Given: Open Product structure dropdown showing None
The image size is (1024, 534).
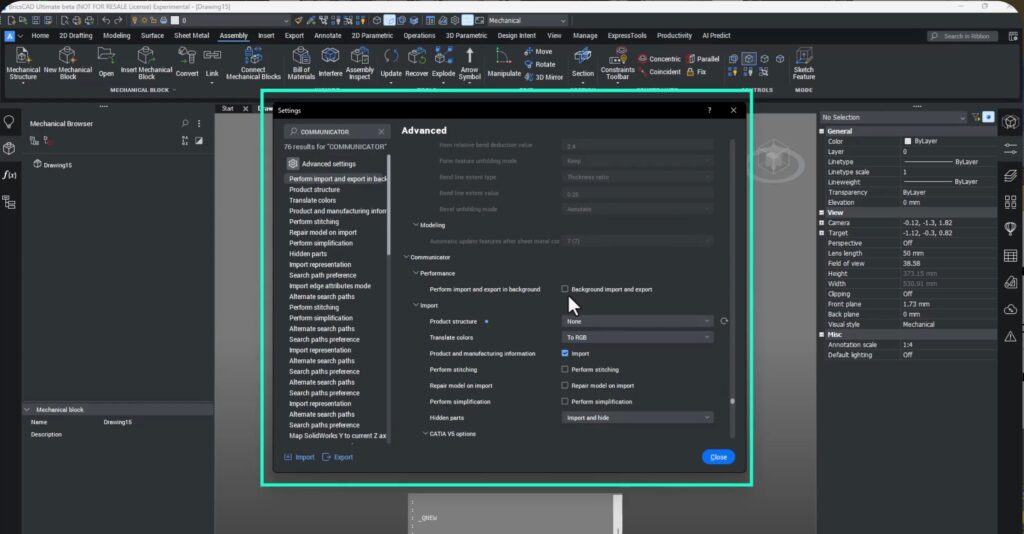Looking at the screenshot, I should (x=637, y=321).
